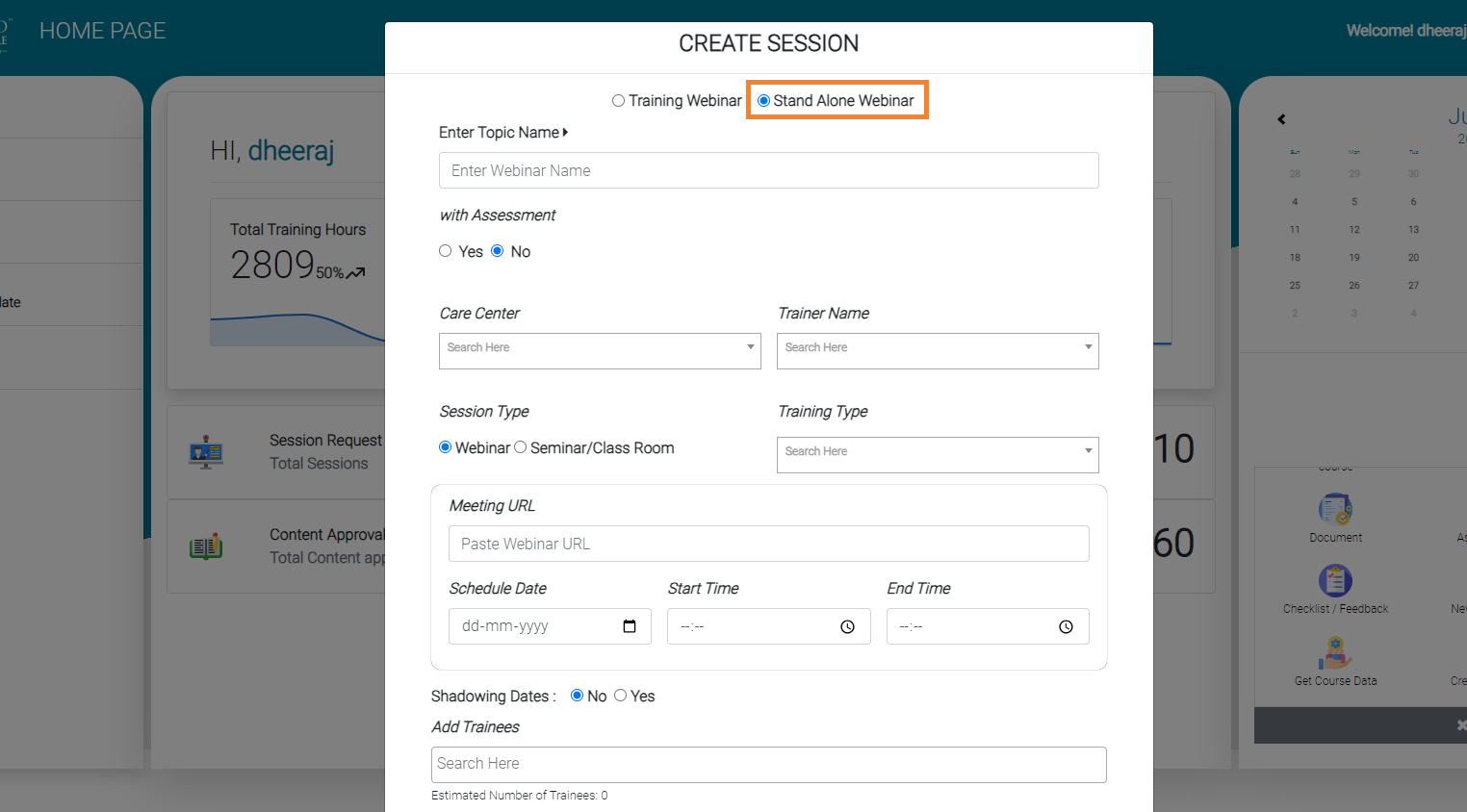Enable Yes for with Assessment
The width and height of the screenshot is (1467, 812).
point(446,250)
